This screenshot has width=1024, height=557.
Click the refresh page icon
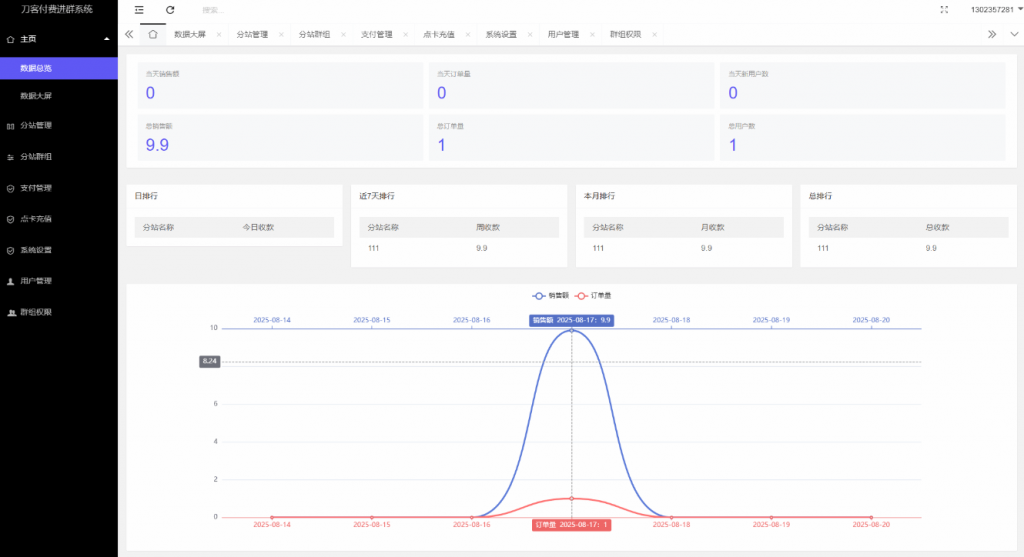coord(170,10)
